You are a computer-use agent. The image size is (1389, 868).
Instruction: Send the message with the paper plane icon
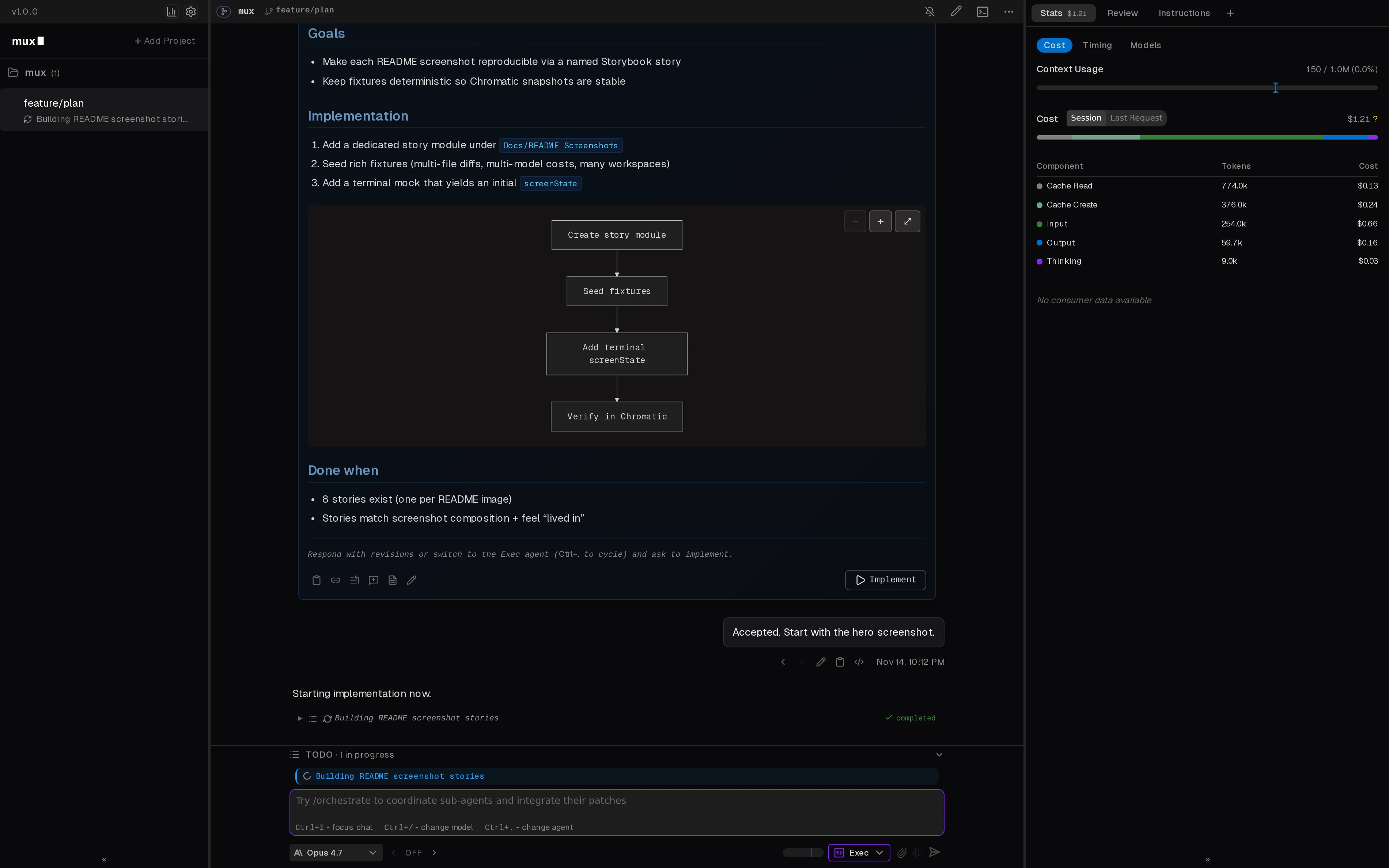click(x=935, y=852)
